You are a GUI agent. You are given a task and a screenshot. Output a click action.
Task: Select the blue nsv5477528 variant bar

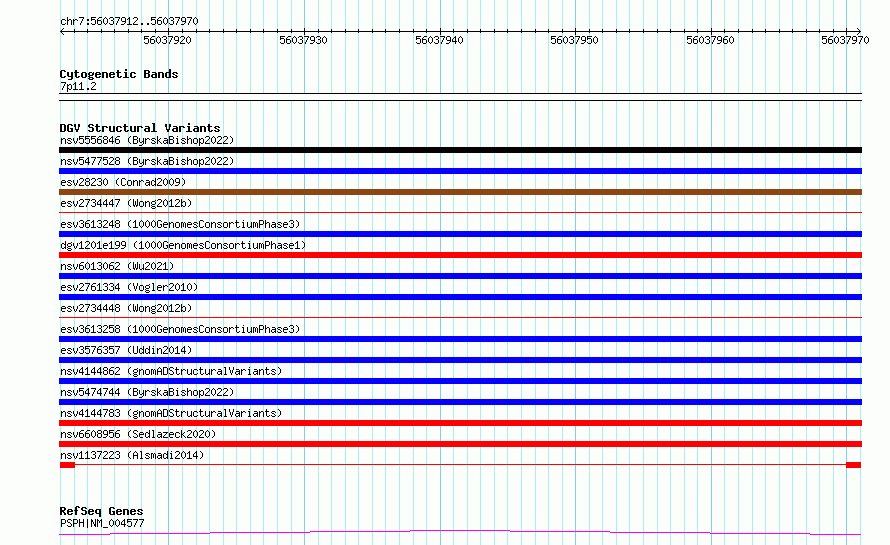(460, 171)
